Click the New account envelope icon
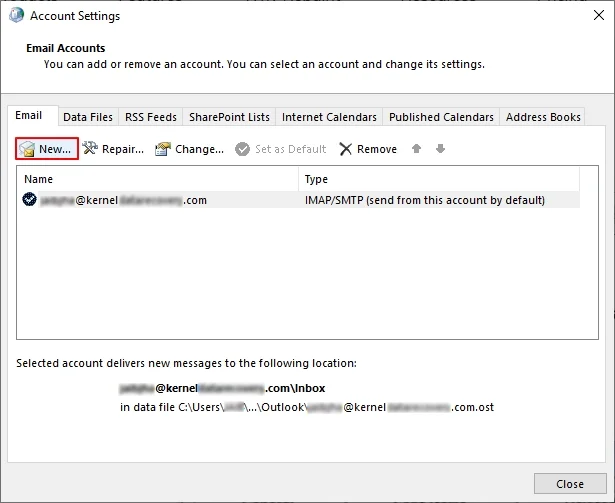 pyautogui.click(x=27, y=149)
